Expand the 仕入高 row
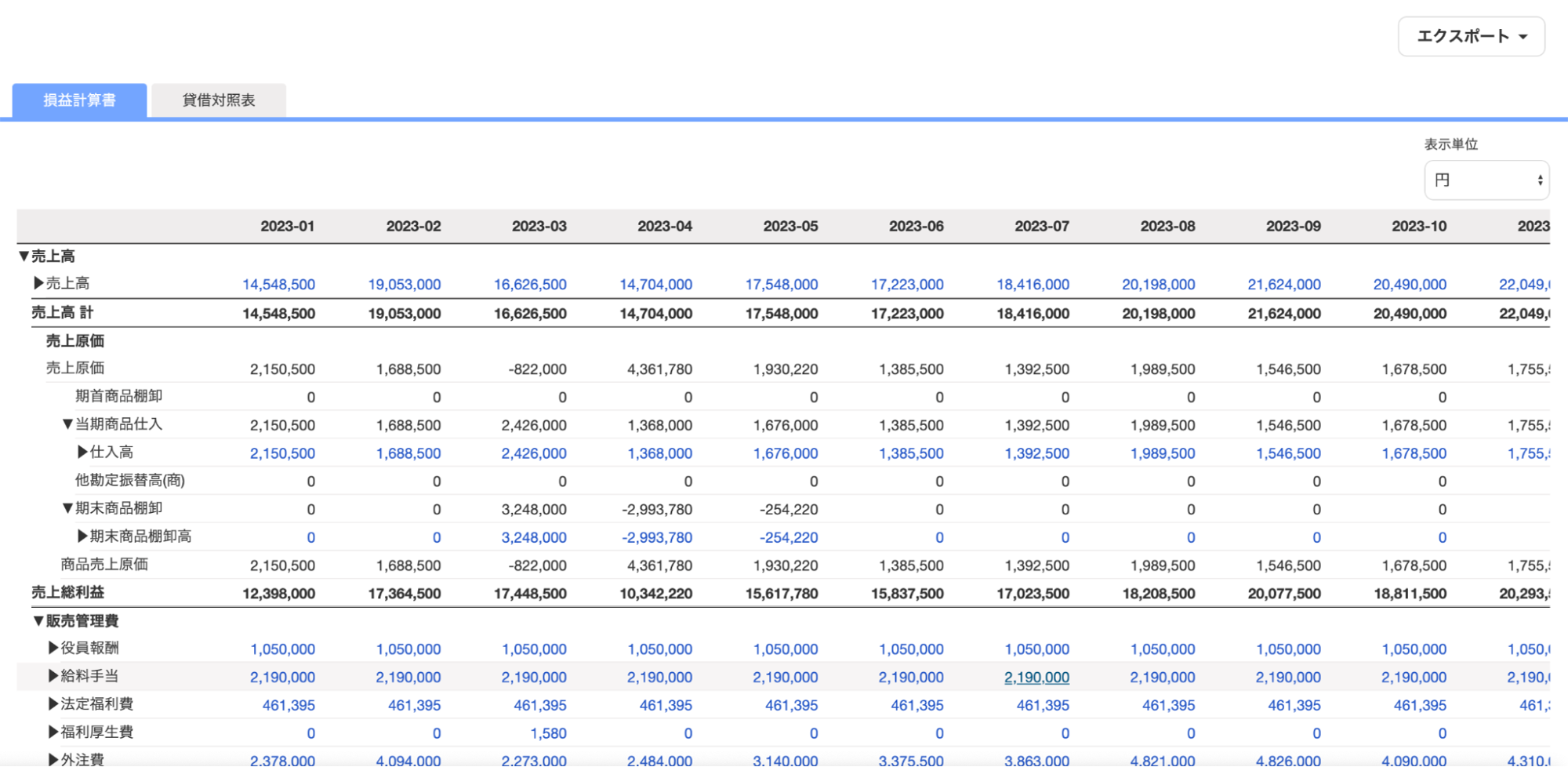Screen dimensions: 1568x767 82,453
